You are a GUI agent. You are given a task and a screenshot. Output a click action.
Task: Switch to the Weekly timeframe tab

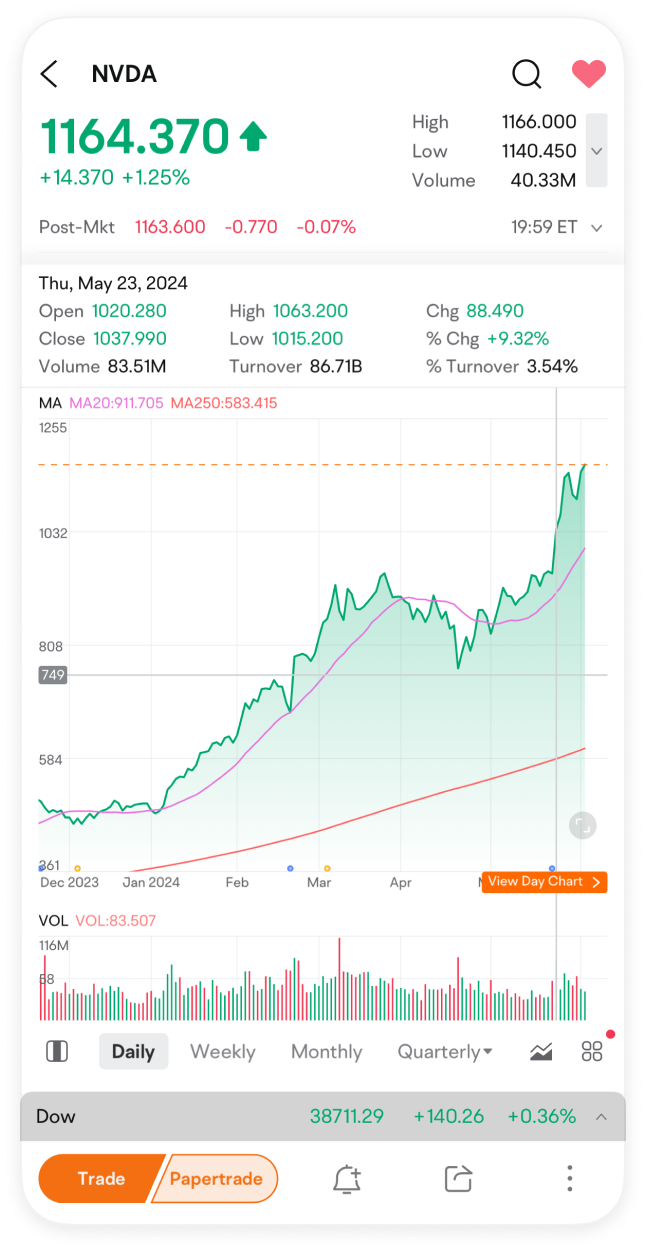click(222, 1051)
